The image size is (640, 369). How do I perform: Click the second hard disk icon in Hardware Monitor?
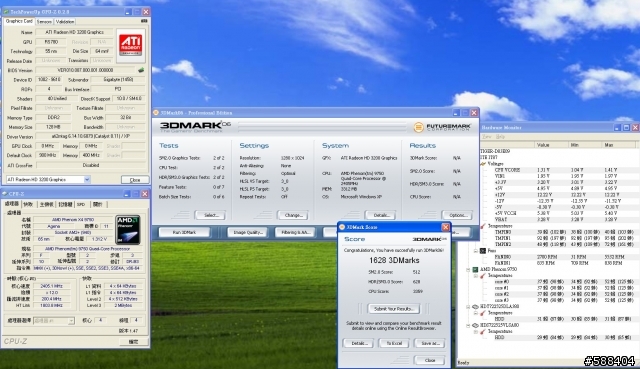pos(476,325)
